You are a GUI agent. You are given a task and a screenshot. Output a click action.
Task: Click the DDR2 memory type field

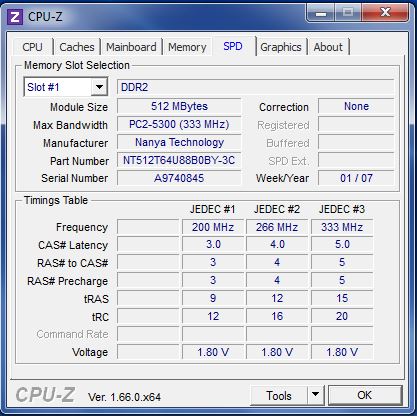pos(255,87)
